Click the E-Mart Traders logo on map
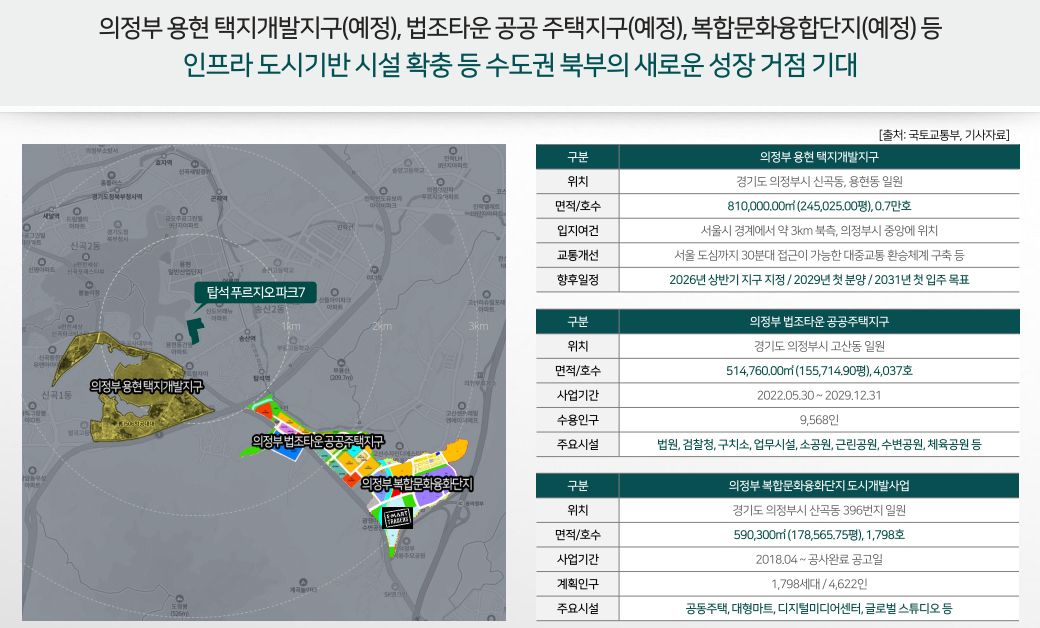The height and width of the screenshot is (628, 1040). click(397, 517)
